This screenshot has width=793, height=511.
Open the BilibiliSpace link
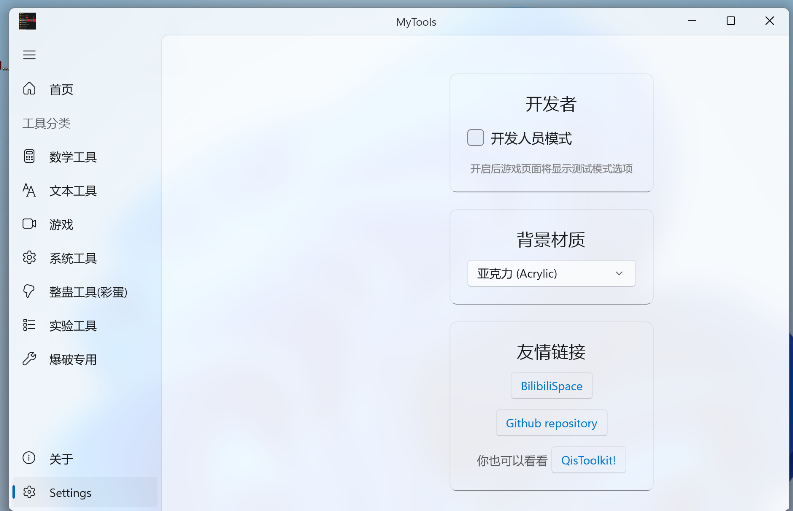pyautogui.click(x=552, y=386)
